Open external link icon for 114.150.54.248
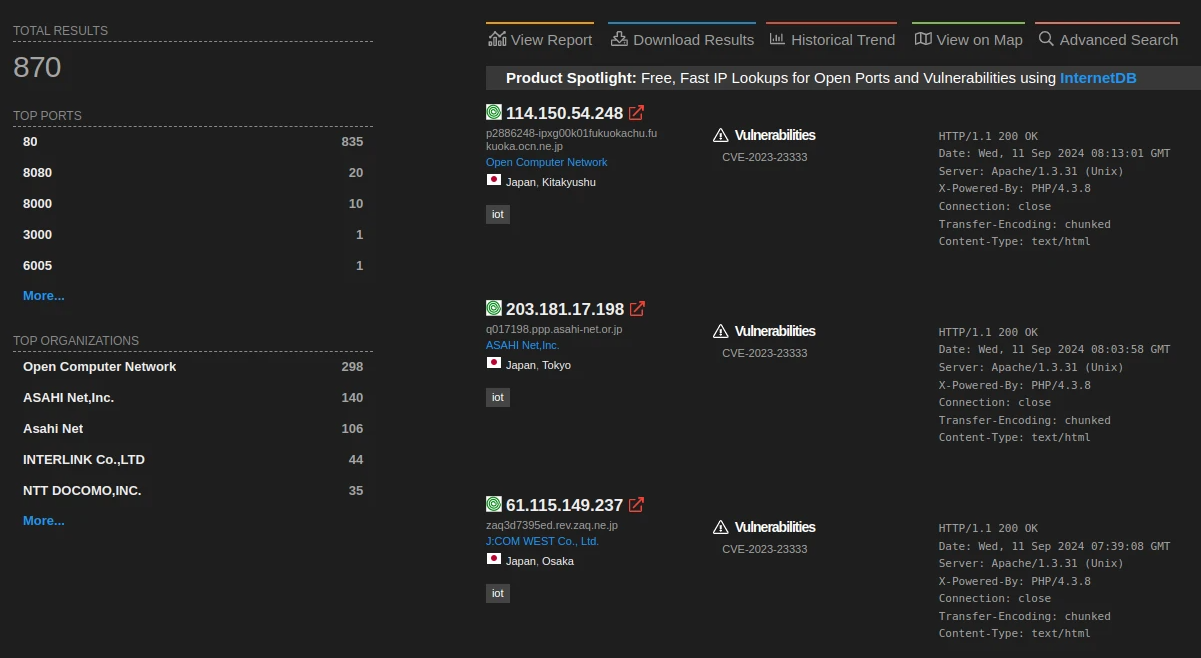1201x658 pixels. click(636, 113)
